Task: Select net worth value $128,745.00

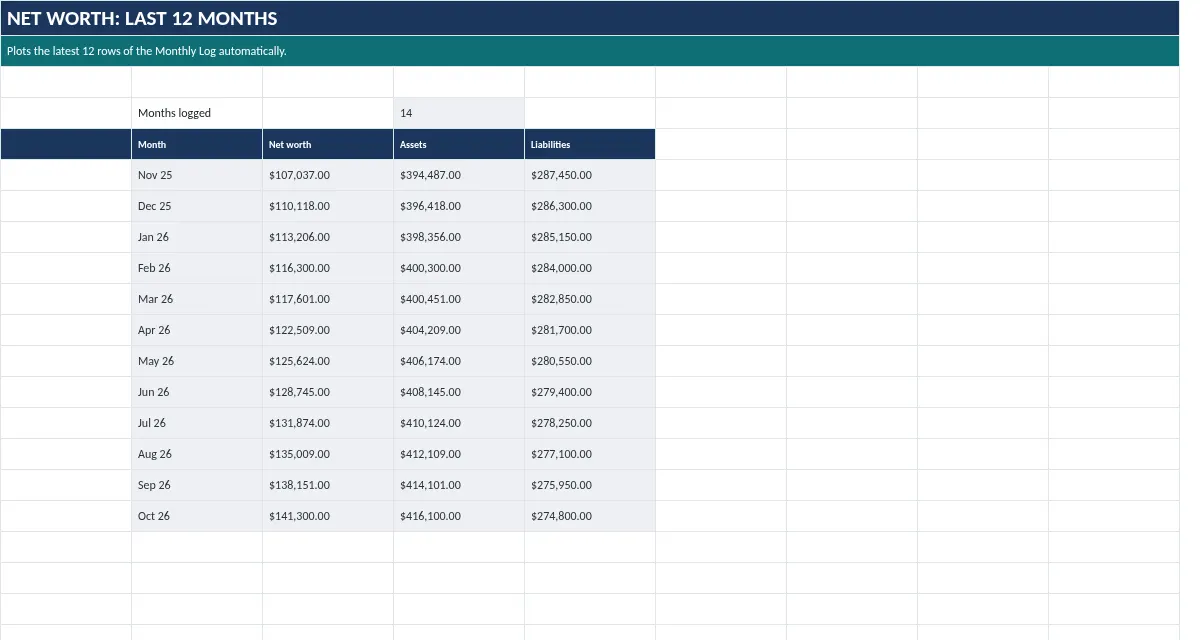Action: tap(328, 392)
